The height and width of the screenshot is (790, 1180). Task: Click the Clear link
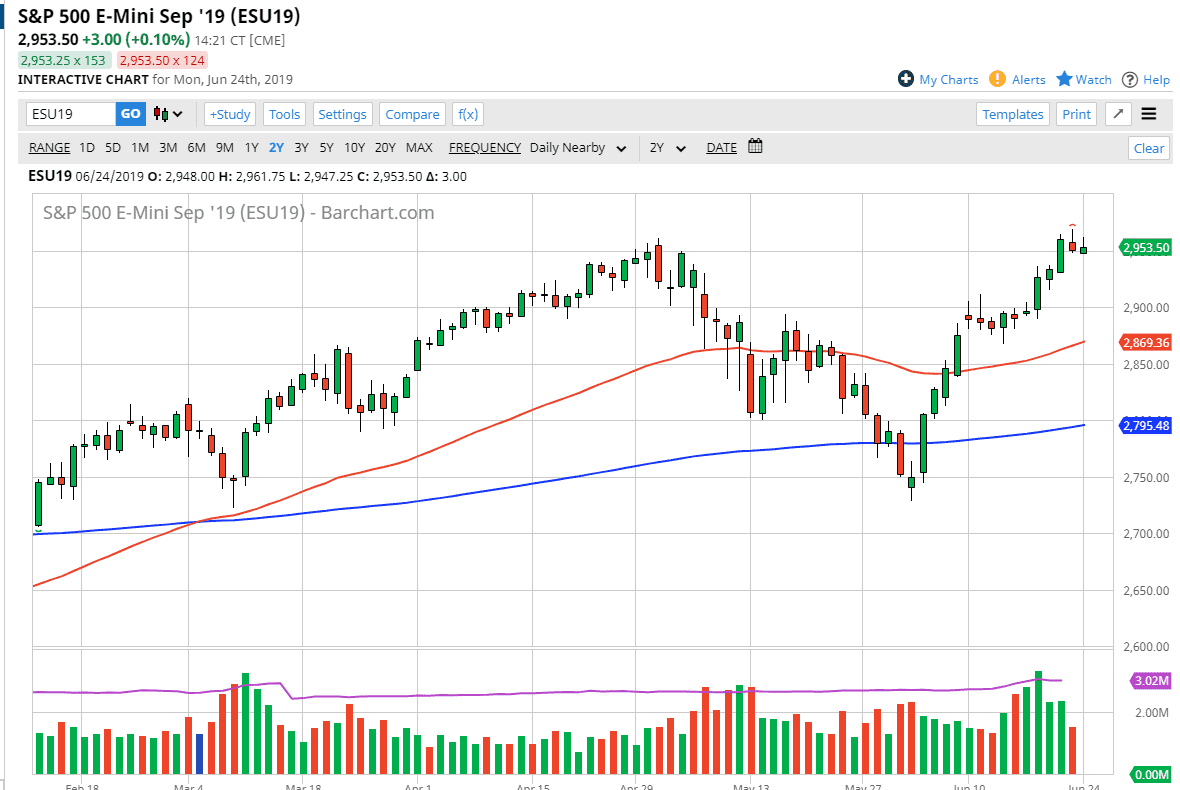click(x=1148, y=147)
